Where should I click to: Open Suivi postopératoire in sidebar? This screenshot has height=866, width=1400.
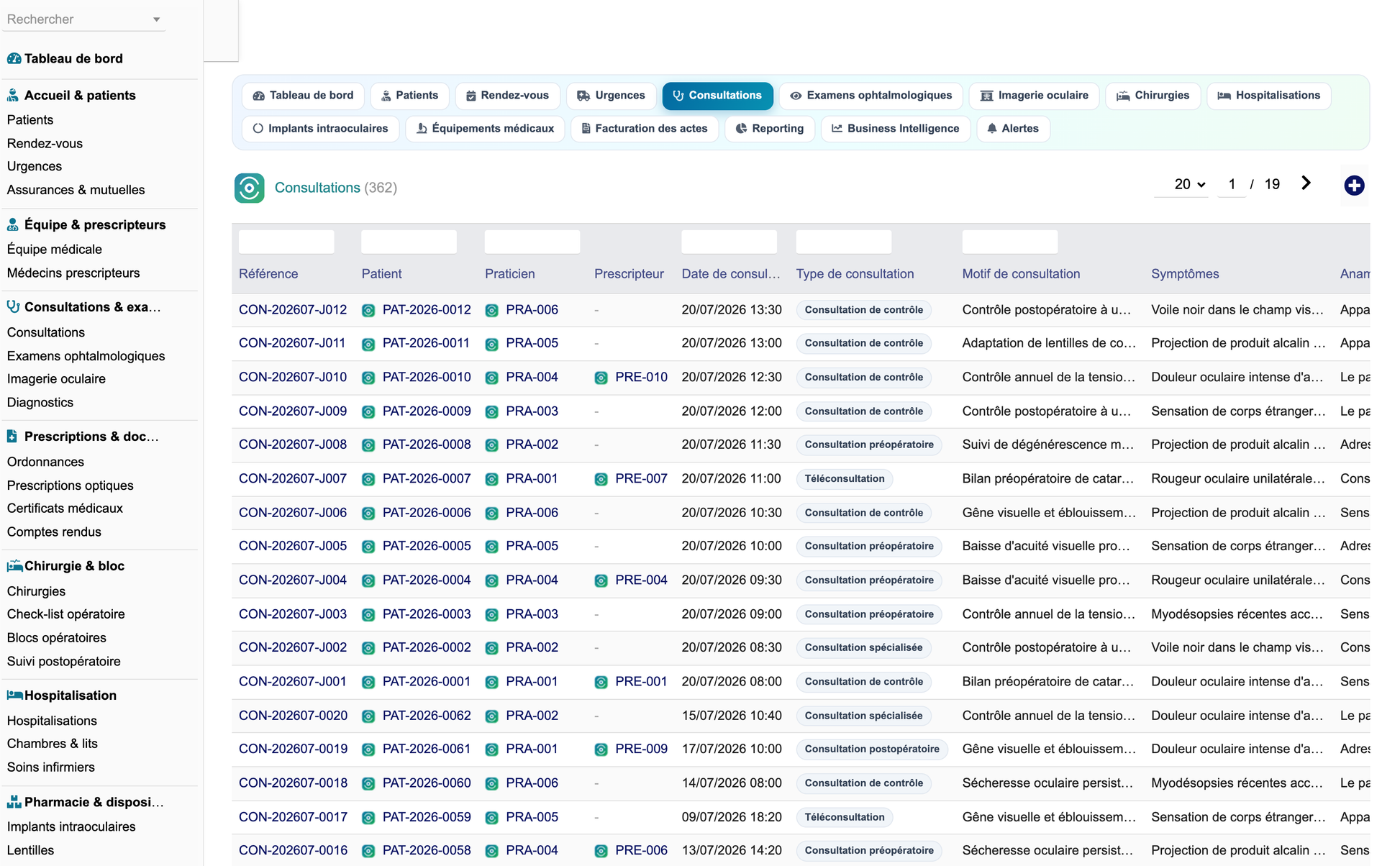coord(63,661)
